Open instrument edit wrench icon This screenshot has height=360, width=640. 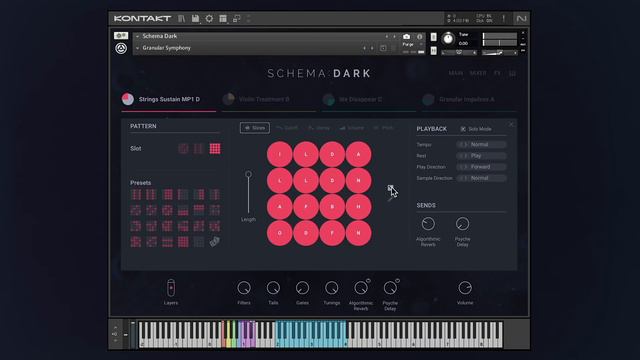[121, 36]
